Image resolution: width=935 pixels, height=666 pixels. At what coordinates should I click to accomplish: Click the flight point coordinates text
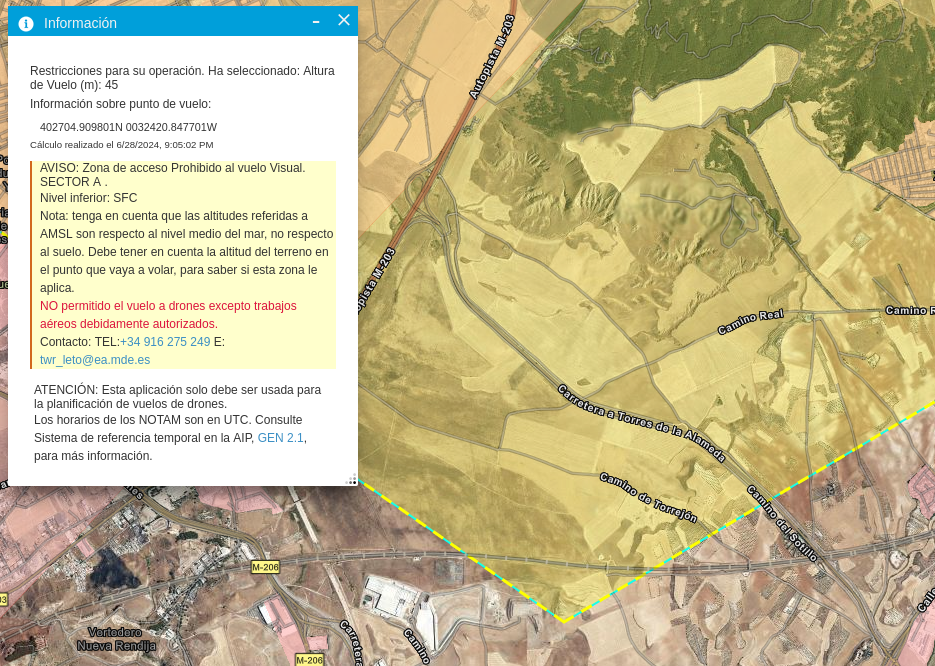(x=128, y=127)
